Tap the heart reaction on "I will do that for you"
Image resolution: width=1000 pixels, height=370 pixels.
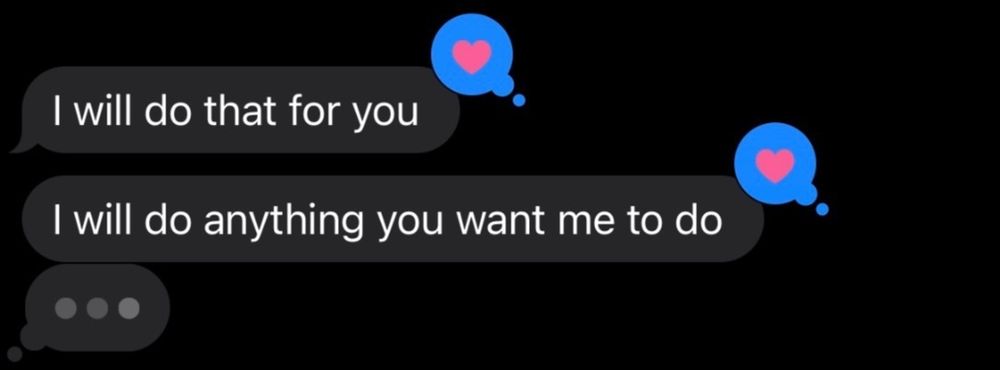[473, 54]
